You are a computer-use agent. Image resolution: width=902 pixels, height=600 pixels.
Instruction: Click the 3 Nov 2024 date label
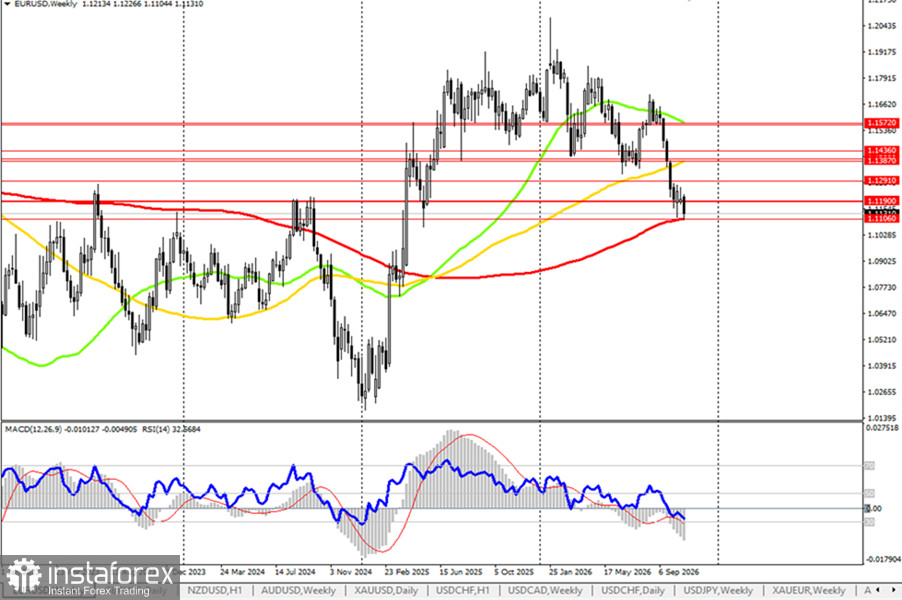(350, 572)
